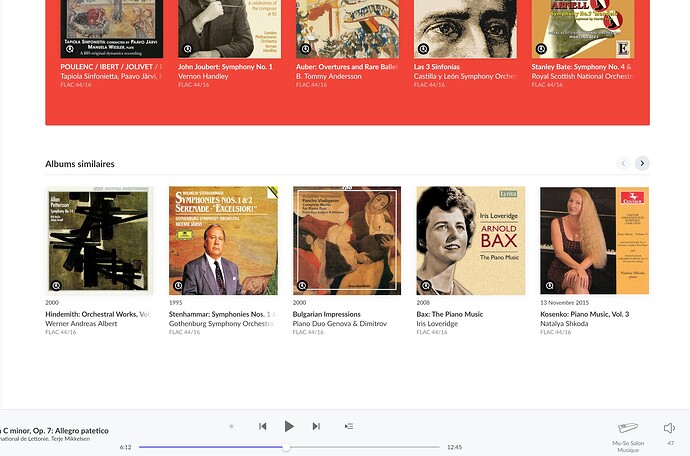690x456 pixels.
Task: Click the playback progress slider
Action: pos(288,447)
